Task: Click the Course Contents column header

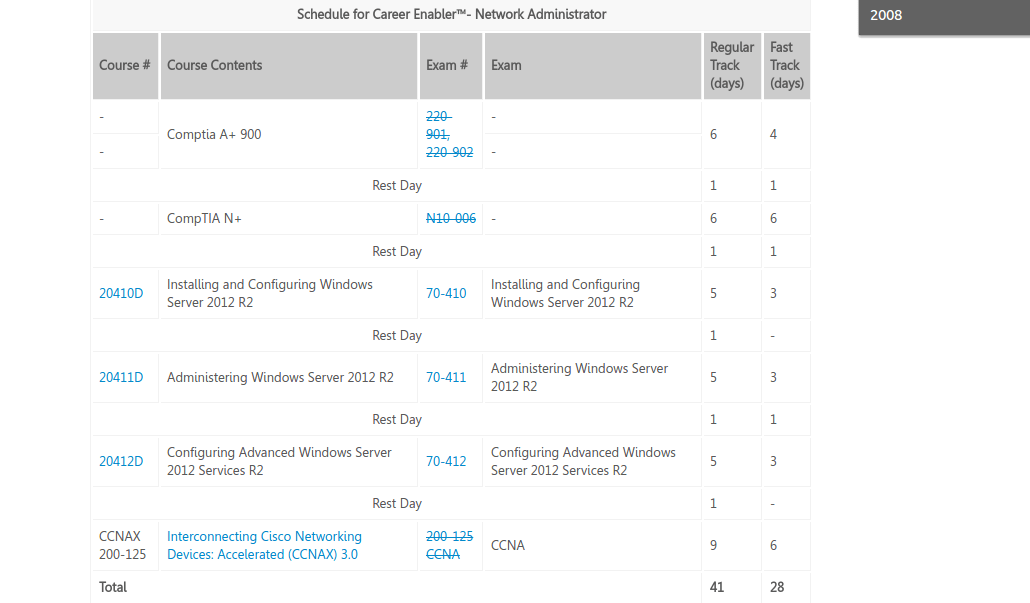Action: click(215, 66)
